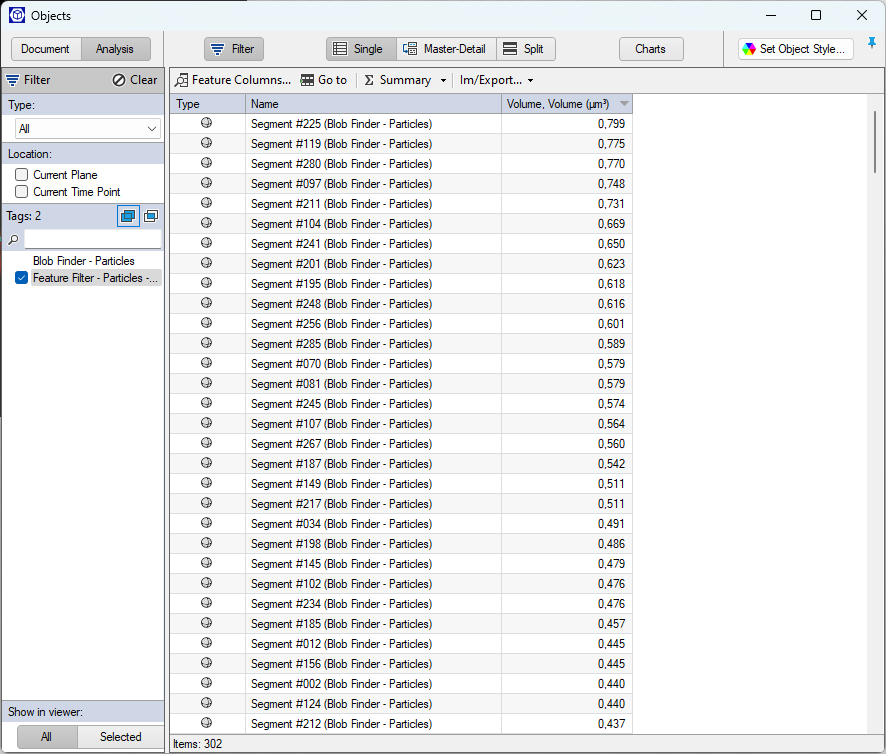Enable the Current Plane checkbox
Image resolution: width=886 pixels, height=754 pixels.
tap(21, 174)
